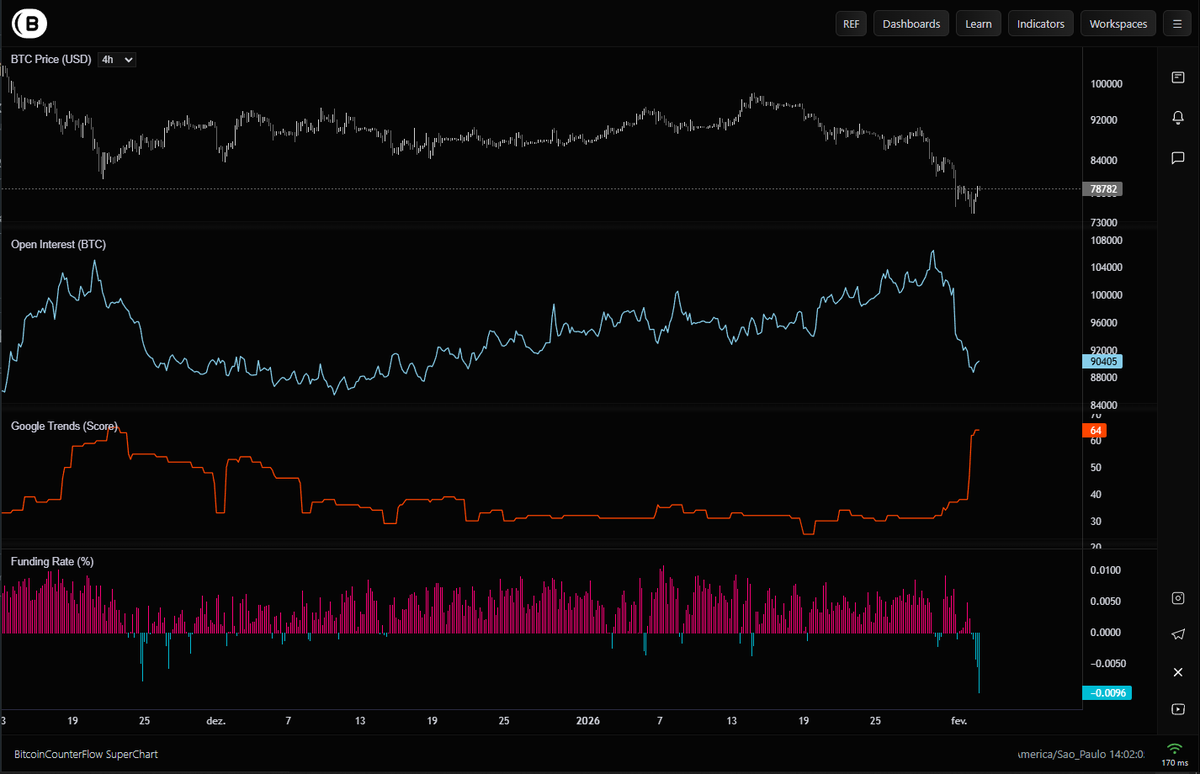This screenshot has width=1200, height=774.
Task: Click the X icon in the right sidebar
Action: (1178, 671)
